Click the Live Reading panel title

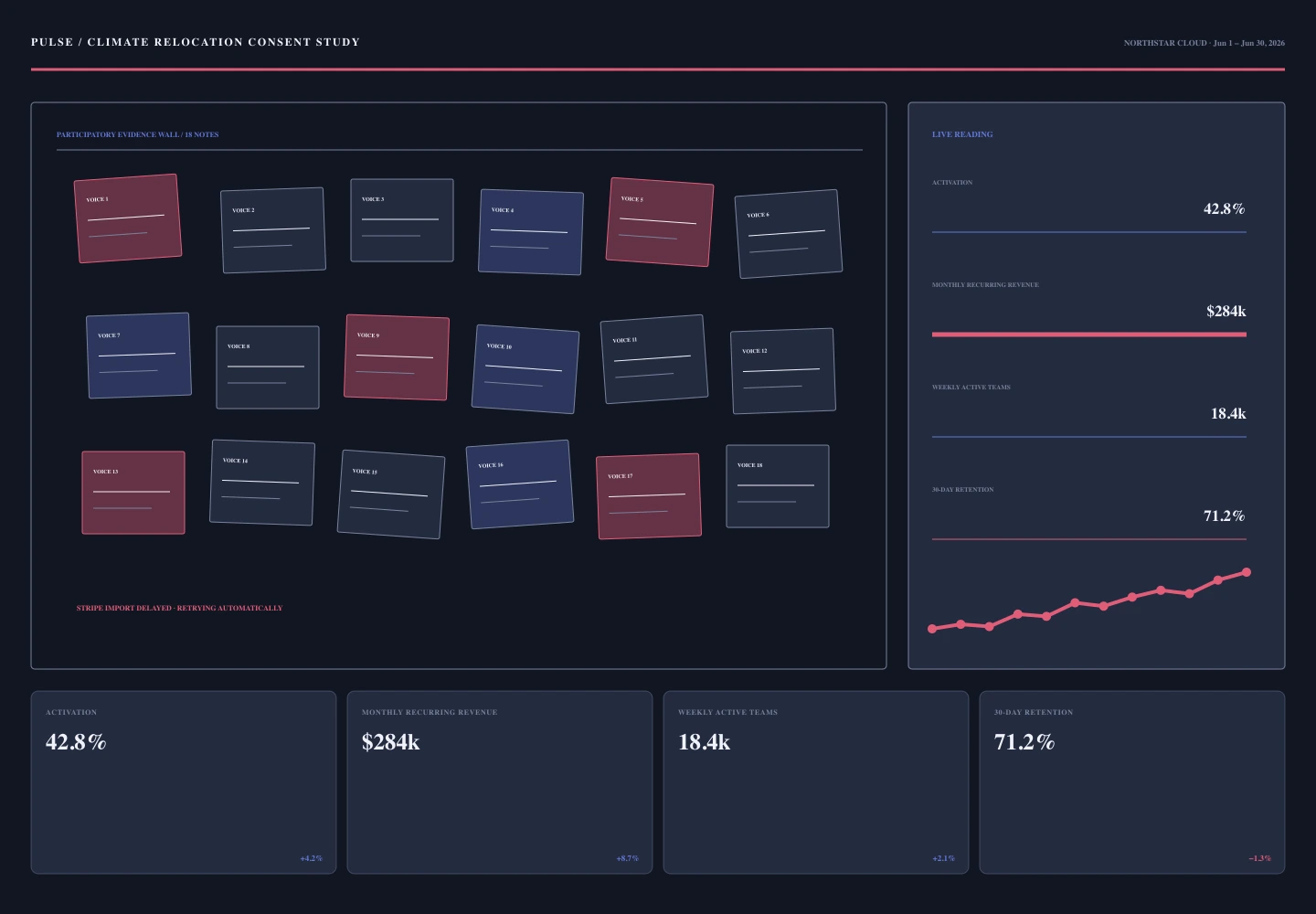click(962, 134)
